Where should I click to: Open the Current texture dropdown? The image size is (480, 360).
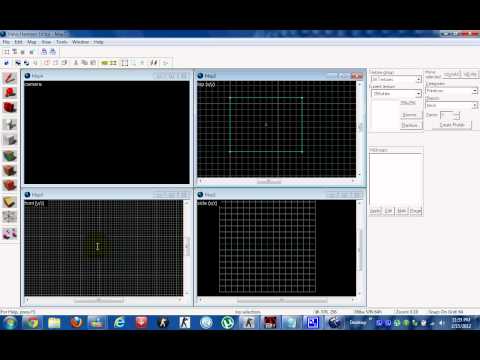pos(396,94)
